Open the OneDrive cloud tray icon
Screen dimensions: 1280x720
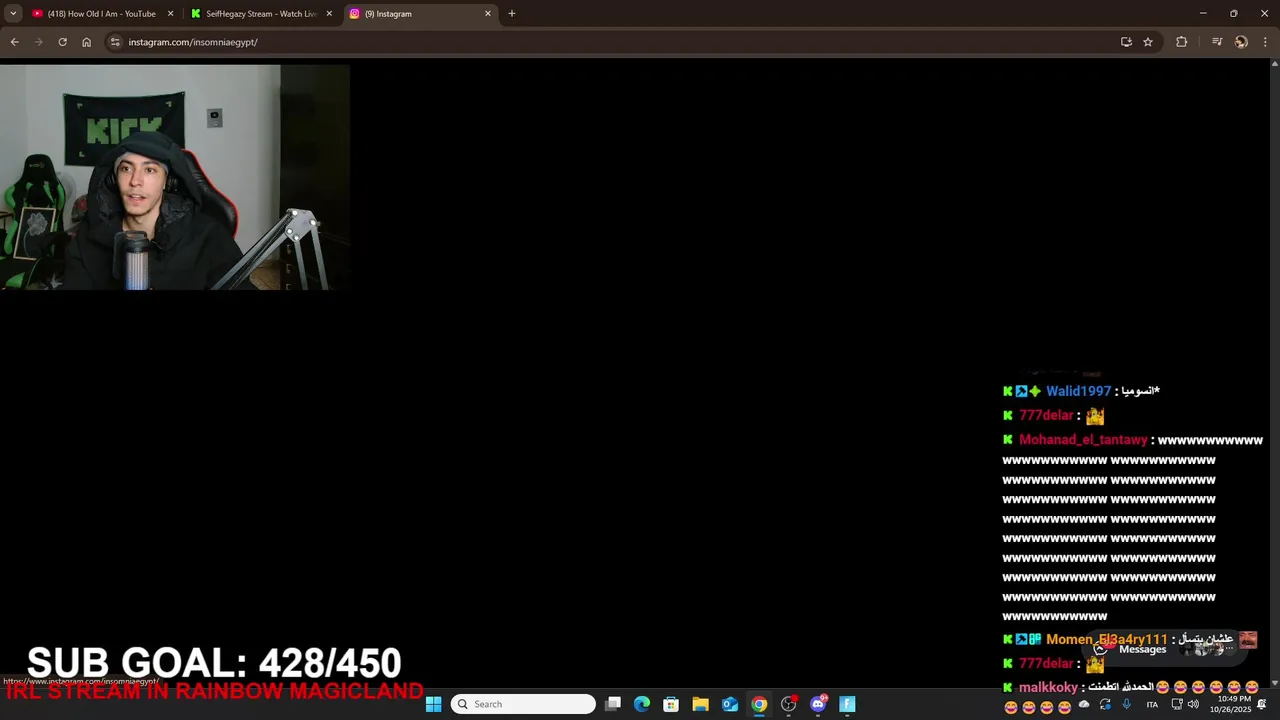pos(1084,704)
